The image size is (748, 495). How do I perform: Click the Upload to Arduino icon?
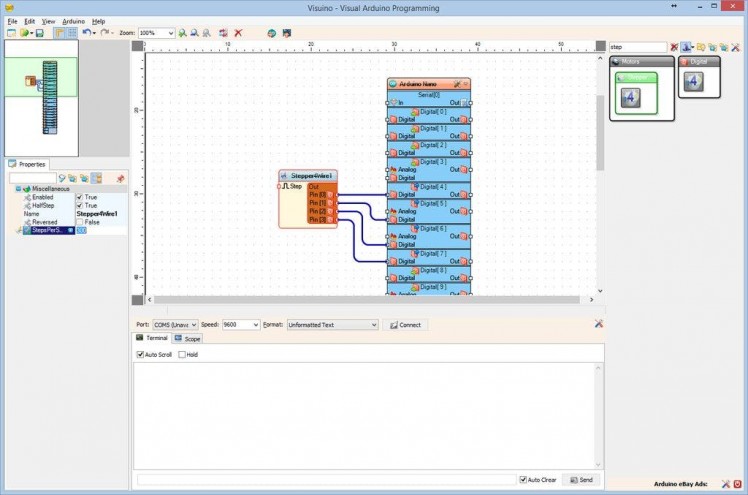[287, 33]
